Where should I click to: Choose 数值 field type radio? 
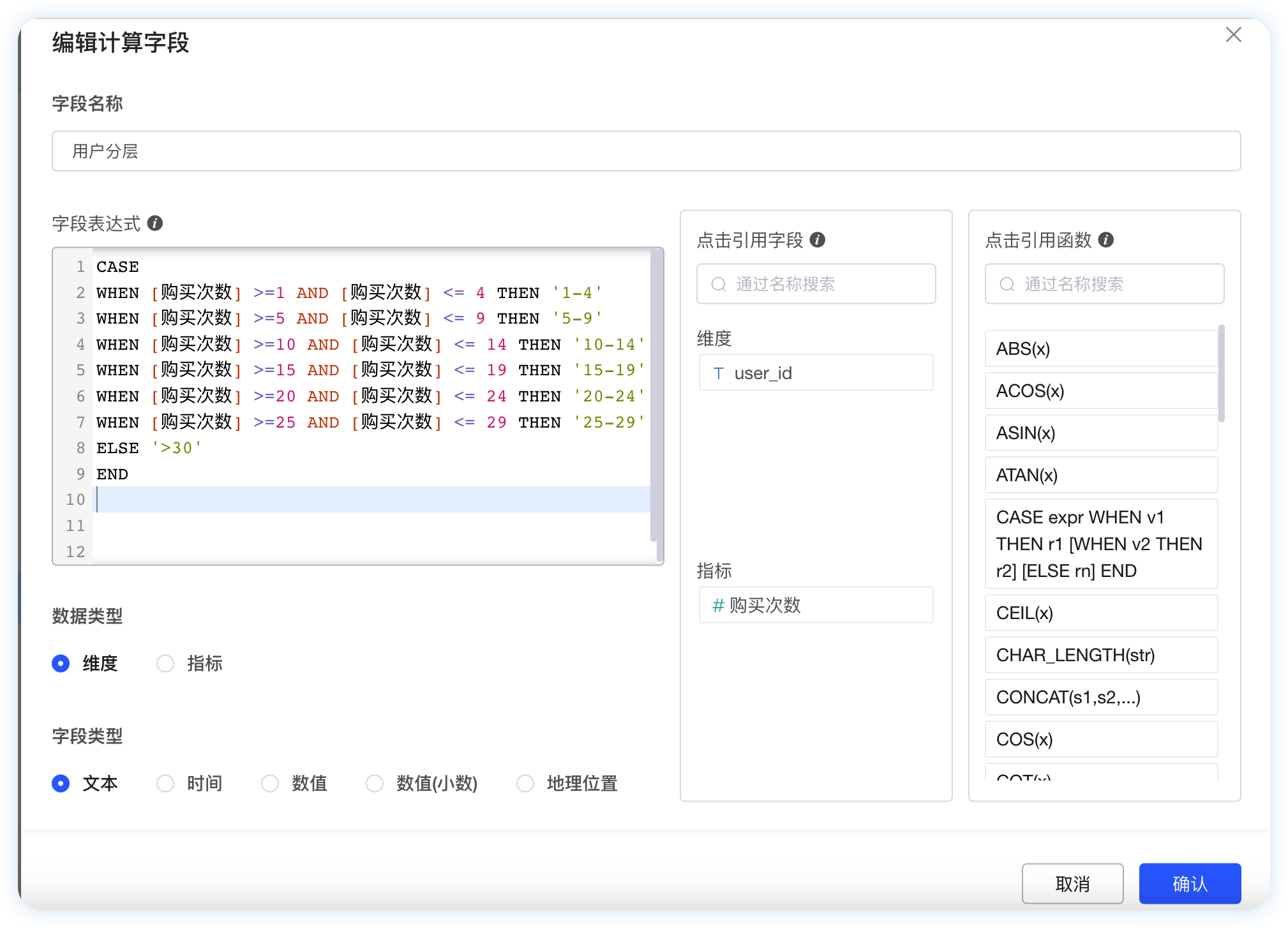[x=270, y=783]
